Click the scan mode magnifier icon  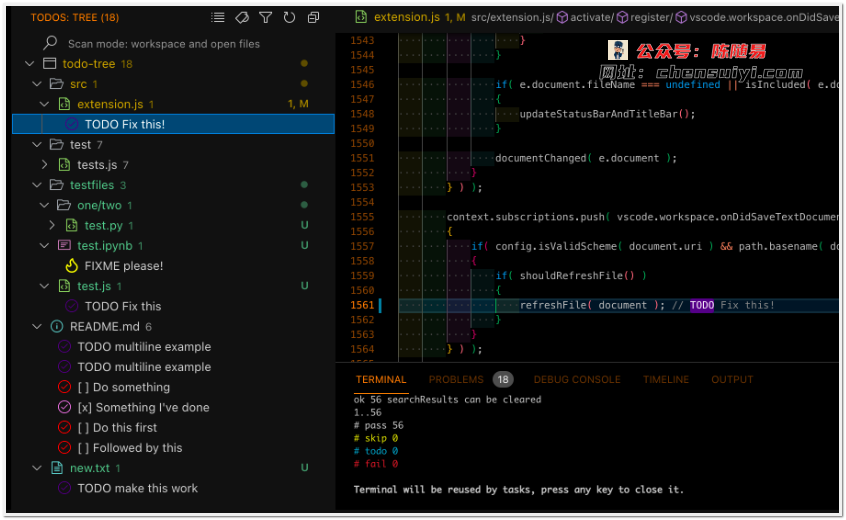click(x=50, y=44)
